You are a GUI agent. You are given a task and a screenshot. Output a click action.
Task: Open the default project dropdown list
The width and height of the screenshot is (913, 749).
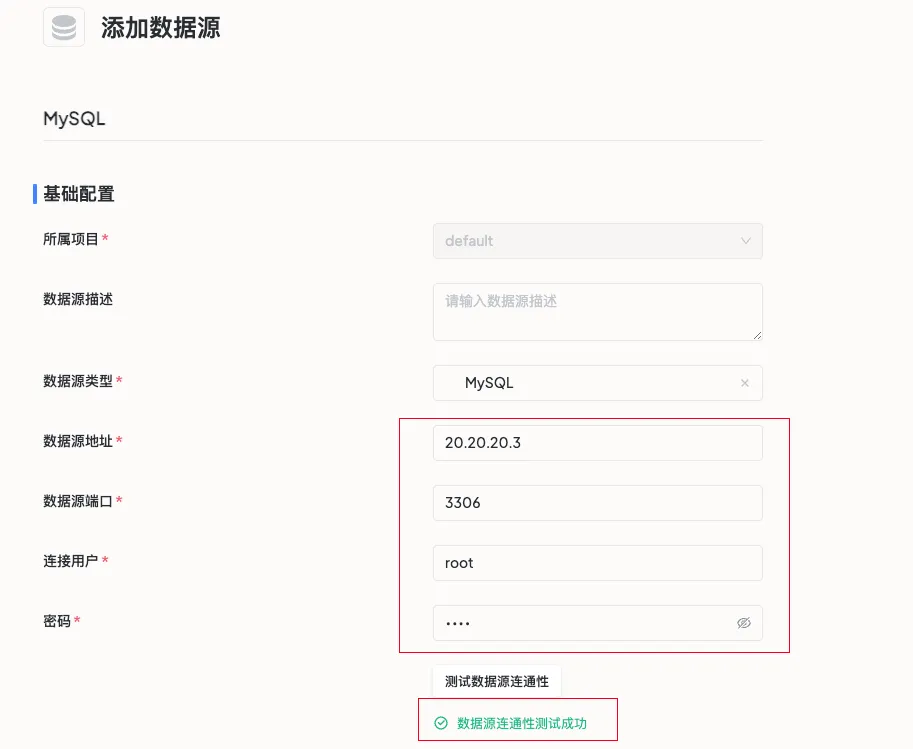[x=597, y=241]
